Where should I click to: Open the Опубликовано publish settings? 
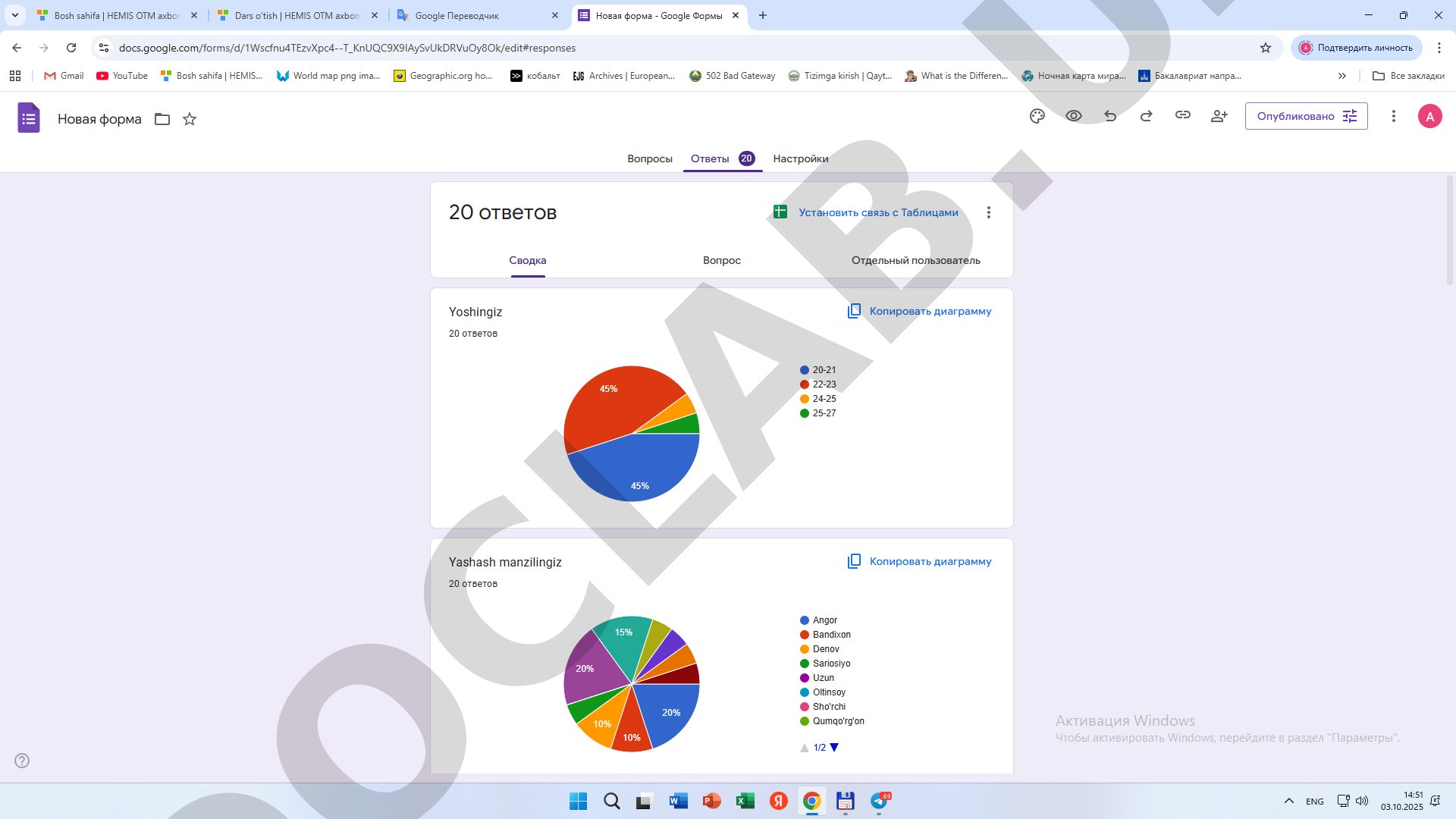point(1306,116)
